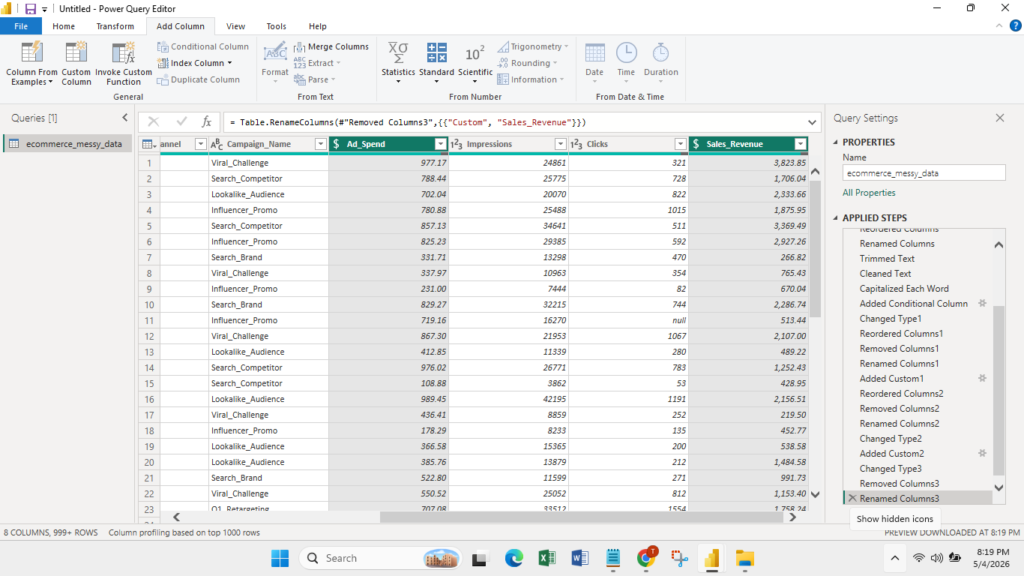Open the Standard arithmetic tool
This screenshot has height=576, width=1024.
pyautogui.click(x=436, y=63)
